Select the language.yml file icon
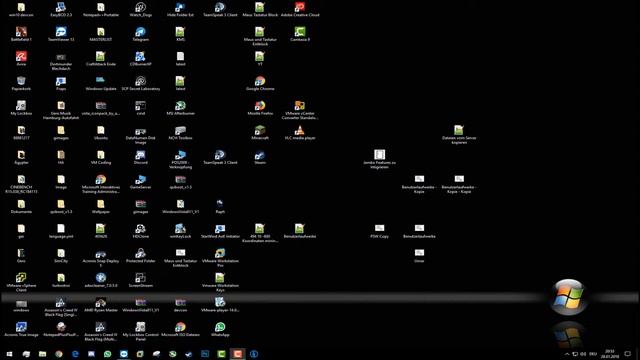The height and width of the screenshot is (360, 640). coord(61,231)
